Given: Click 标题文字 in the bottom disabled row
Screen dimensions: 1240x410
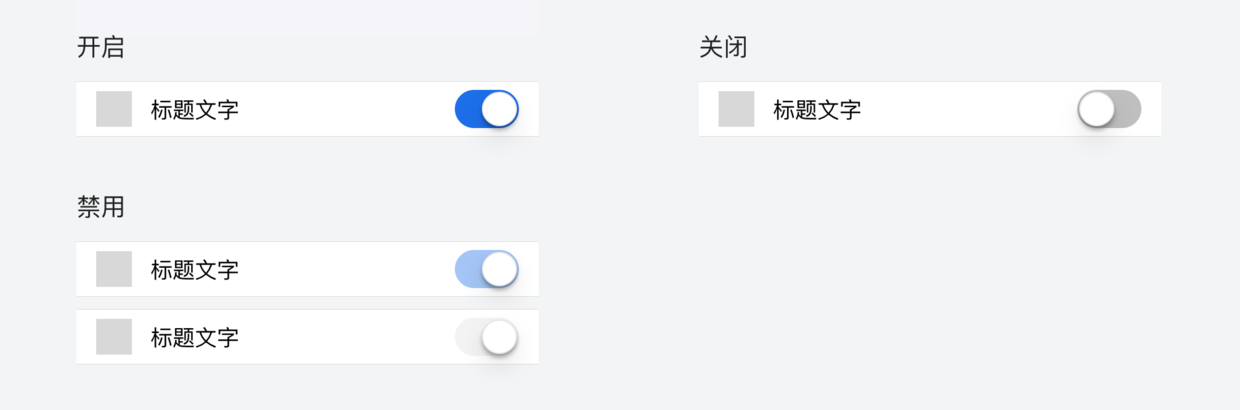Looking at the screenshot, I should [195, 337].
